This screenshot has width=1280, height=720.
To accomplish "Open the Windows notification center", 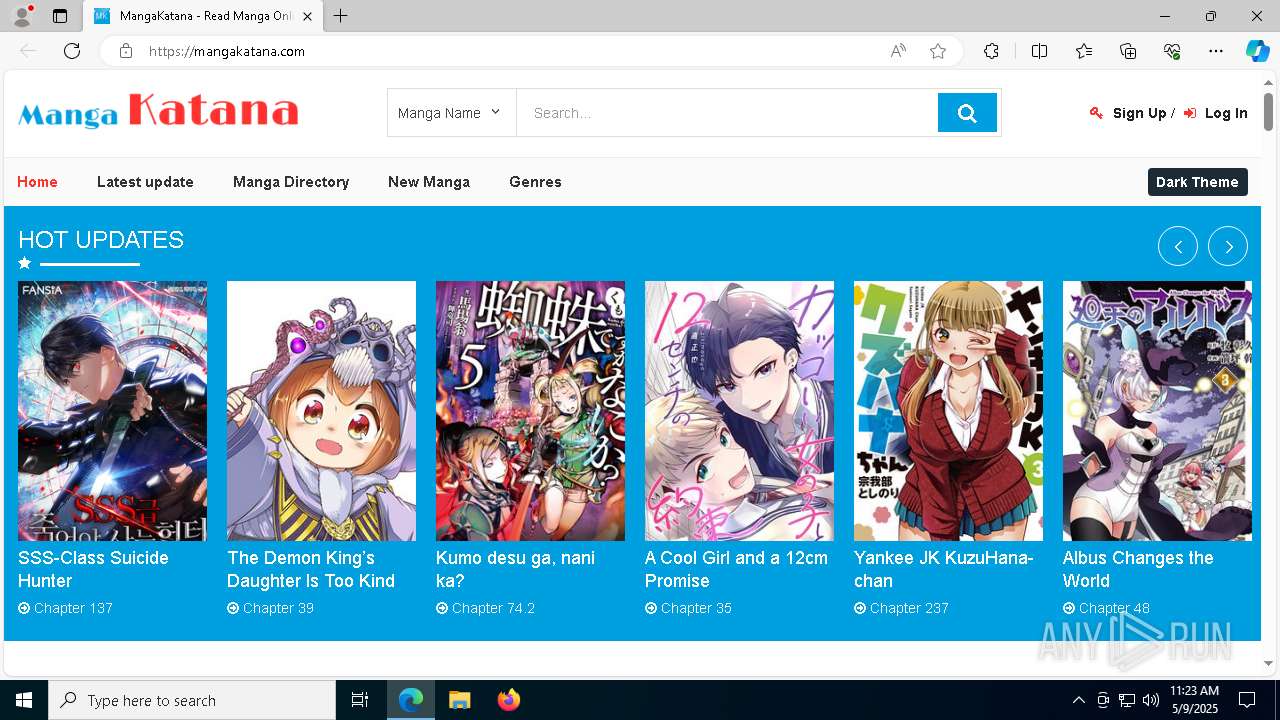I will 1247,700.
